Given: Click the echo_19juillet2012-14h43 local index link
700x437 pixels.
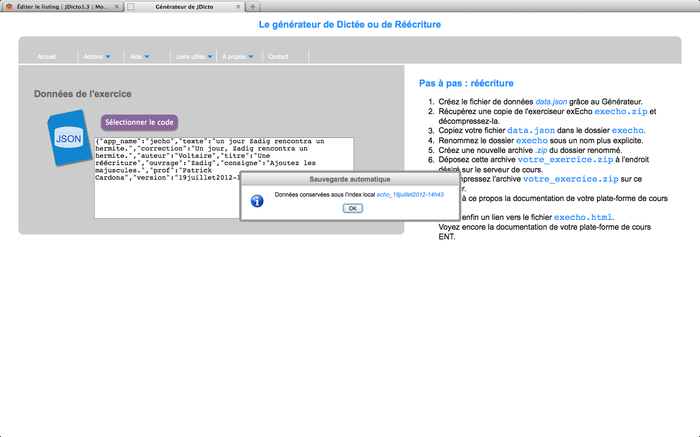Looking at the screenshot, I should point(410,194).
